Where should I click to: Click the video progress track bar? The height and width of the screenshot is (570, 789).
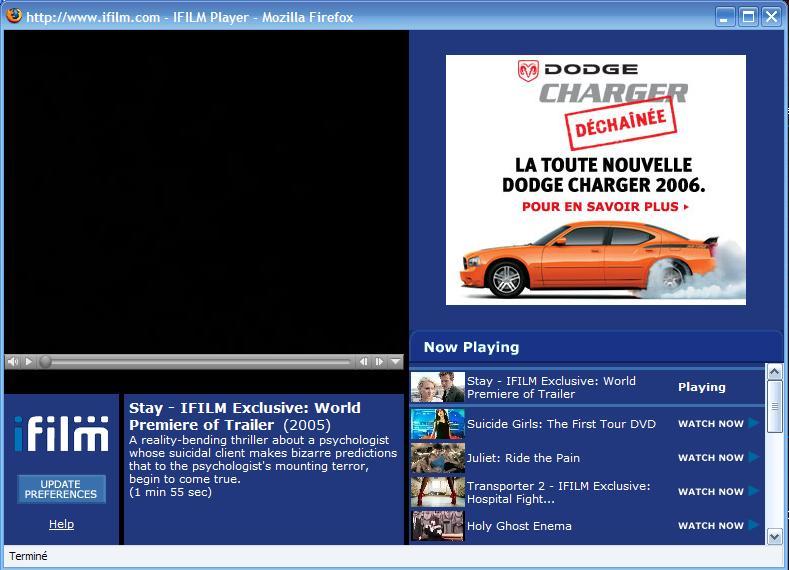(x=200, y=361)
